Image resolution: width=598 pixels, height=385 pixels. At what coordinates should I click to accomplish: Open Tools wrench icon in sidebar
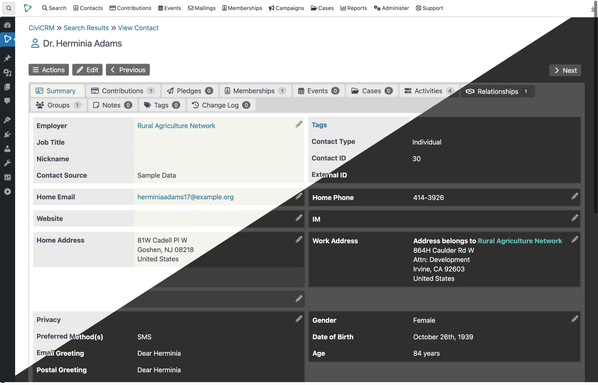7,163
